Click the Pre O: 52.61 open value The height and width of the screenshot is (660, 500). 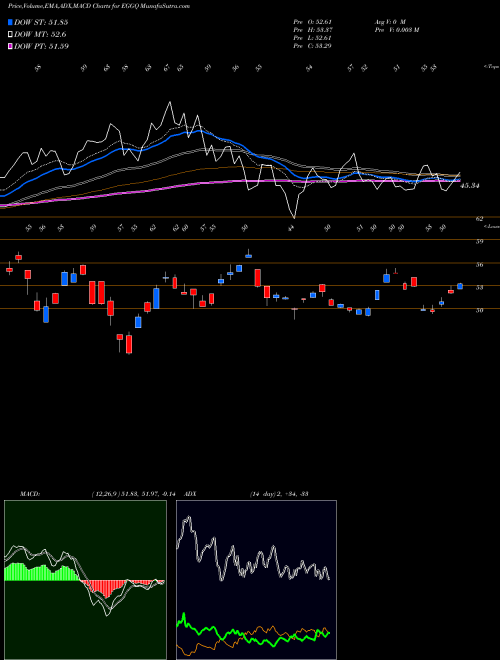pyautogui.click(x=313, y=21)
